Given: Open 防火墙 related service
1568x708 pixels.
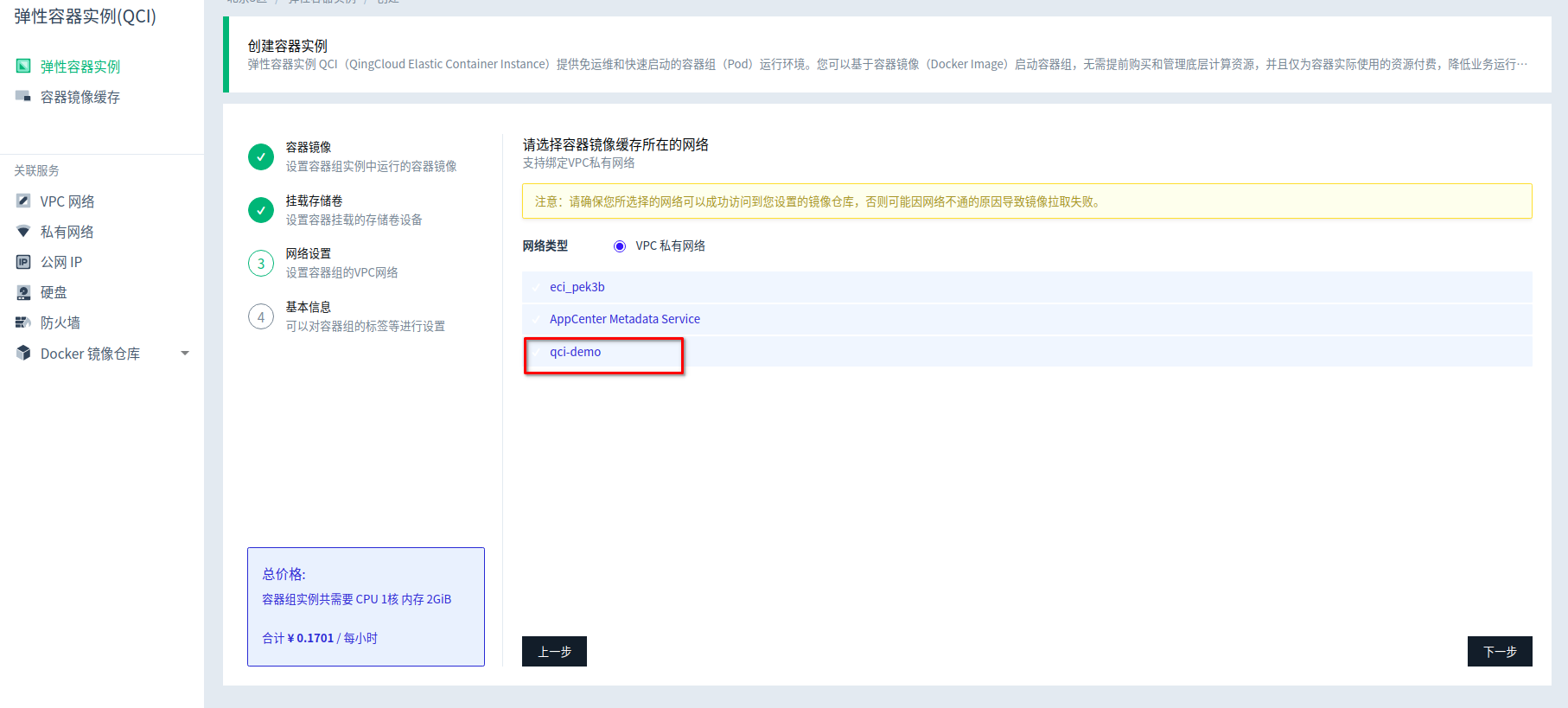Looking at the screenshot, I should pyautogui.click(x=61, y=322).
